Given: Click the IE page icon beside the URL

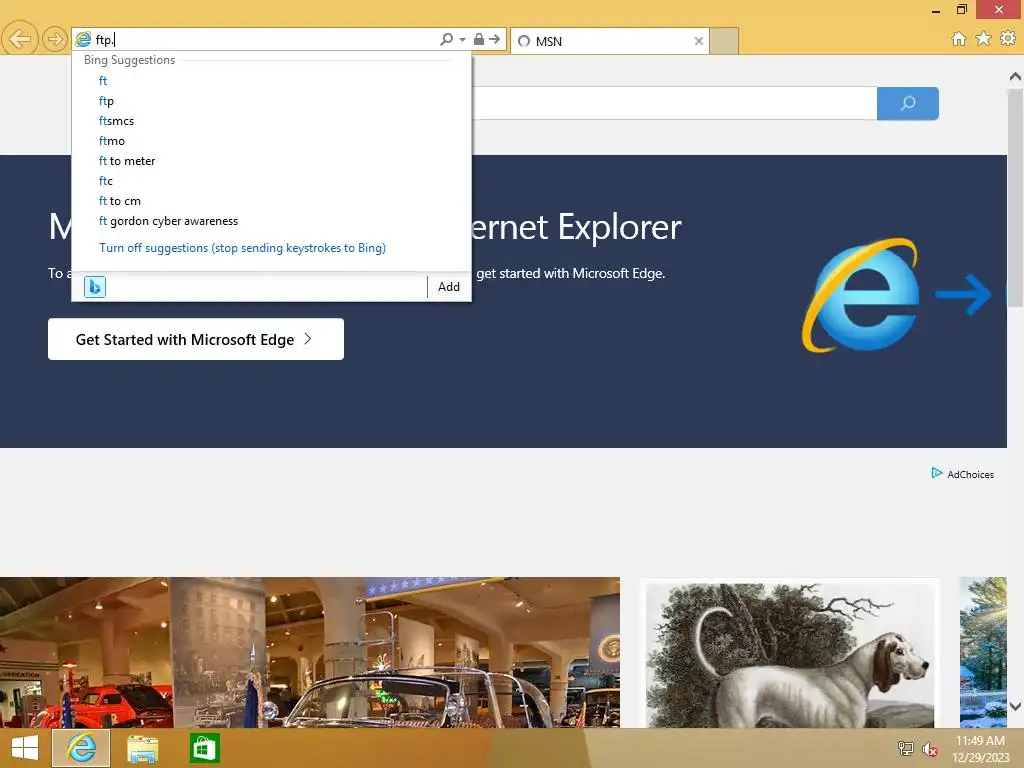Looking at the screenshot, I should [83, 40].
